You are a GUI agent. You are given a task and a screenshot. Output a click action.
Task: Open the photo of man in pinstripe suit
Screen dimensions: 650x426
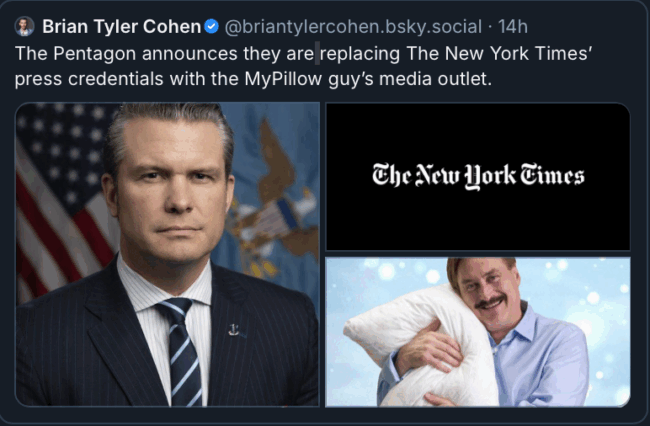pos(168,253)
